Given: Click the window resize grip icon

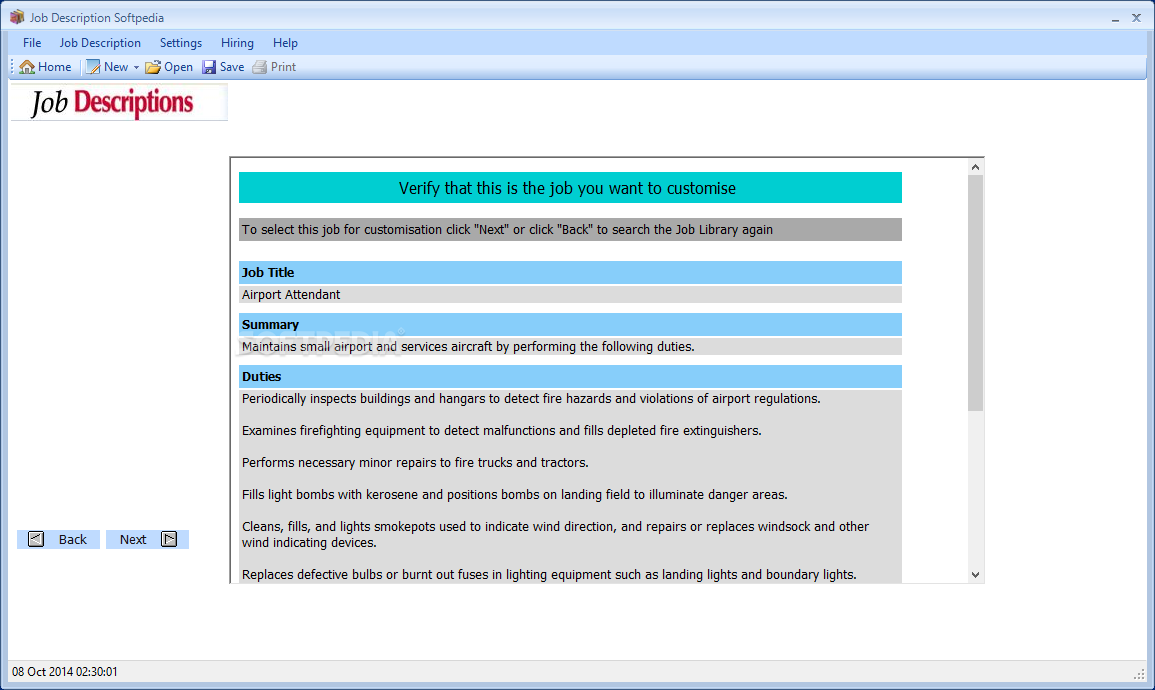Looking at the screenshot, I should 1139,674.
